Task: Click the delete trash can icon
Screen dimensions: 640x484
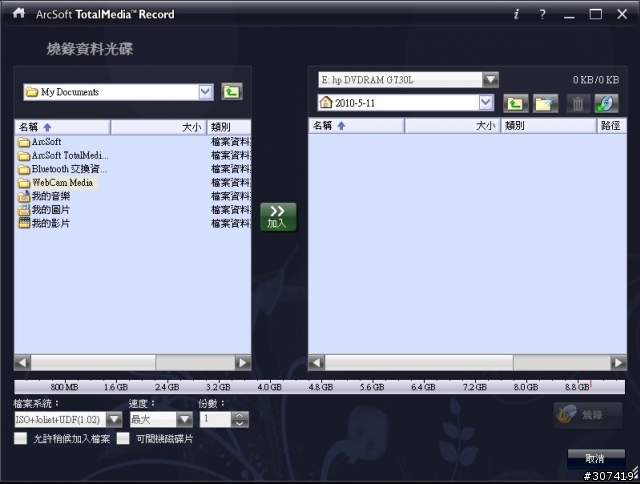Action: (x=578, y=103)
